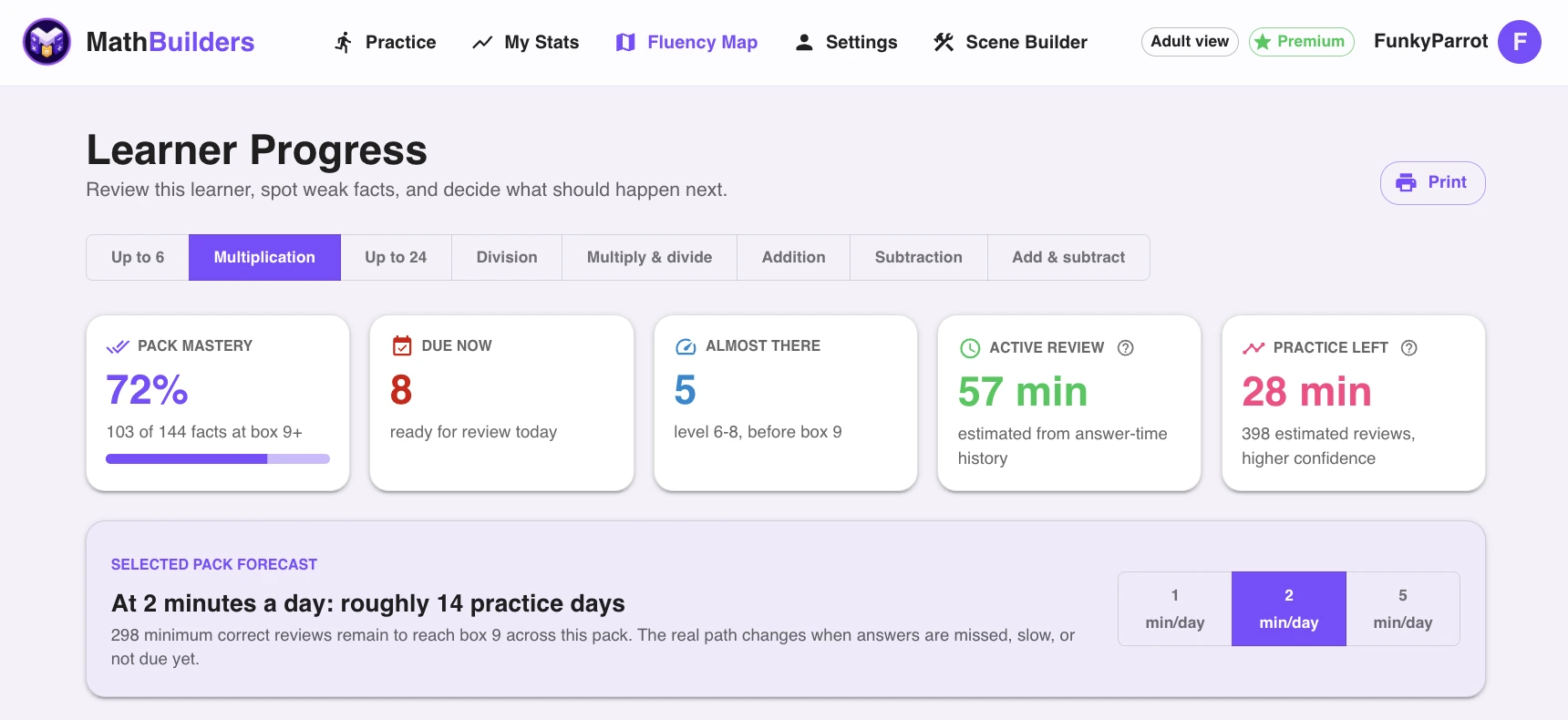Switch to the Subtraction tab
1568x720 pixels.
coord(918,257)
